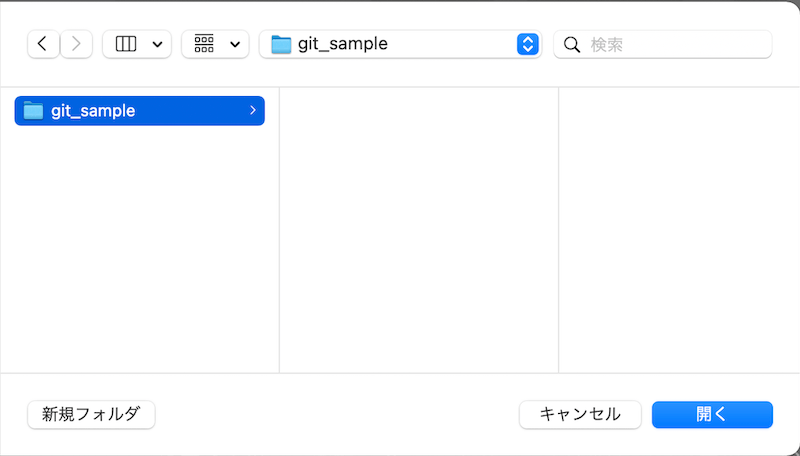800x456 pixels.
Task: Open the view mode dropdown chevron
Action: [x=158, y=44]
